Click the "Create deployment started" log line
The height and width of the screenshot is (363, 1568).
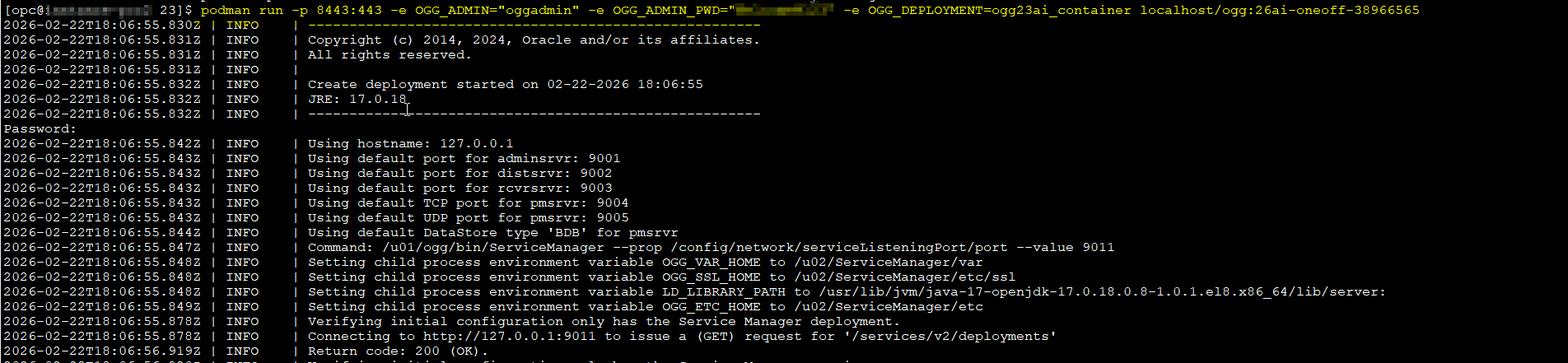505,84
